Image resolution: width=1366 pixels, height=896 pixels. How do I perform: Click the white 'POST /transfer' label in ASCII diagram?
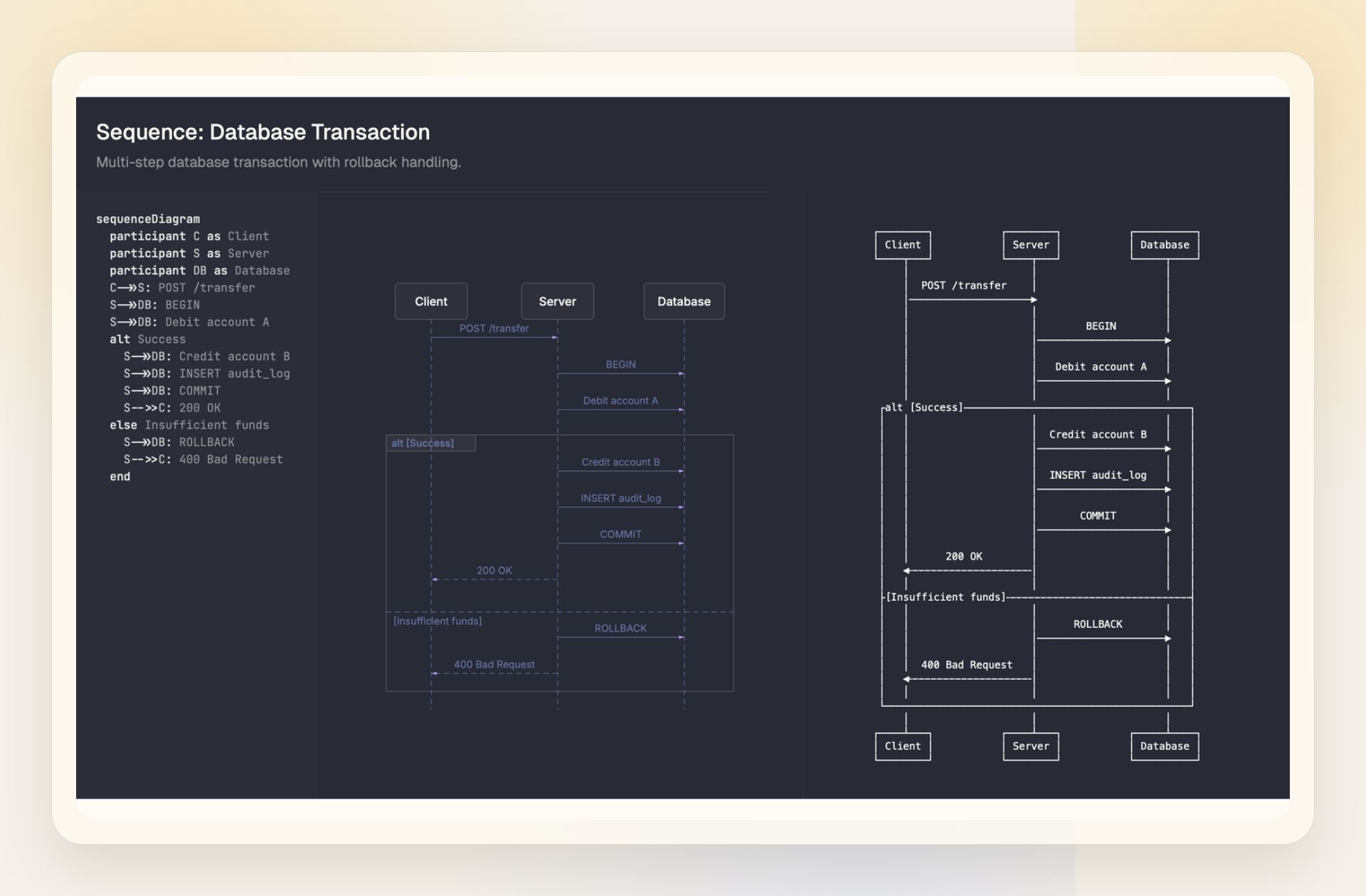tap(964, 286)
